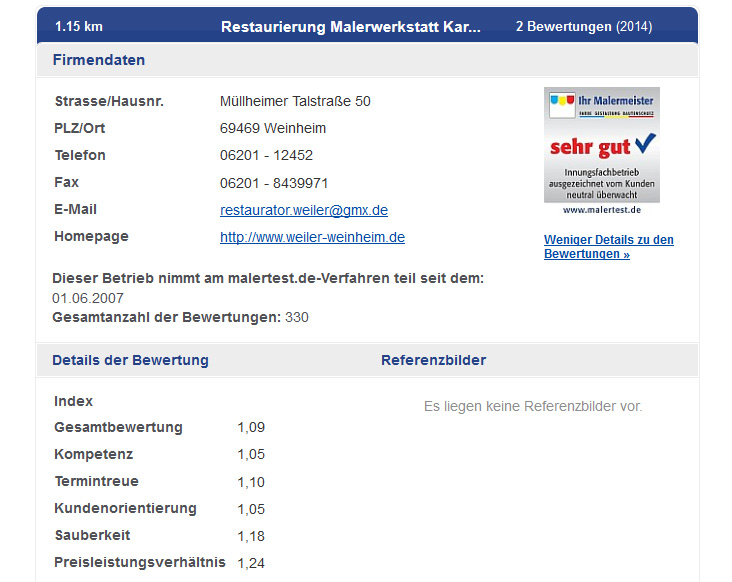The height and width of the screenshot is (582, 732).
Task: Click company title 'Restaurierung Malerwerkstatt Kar...'
Action: point(350,26)
